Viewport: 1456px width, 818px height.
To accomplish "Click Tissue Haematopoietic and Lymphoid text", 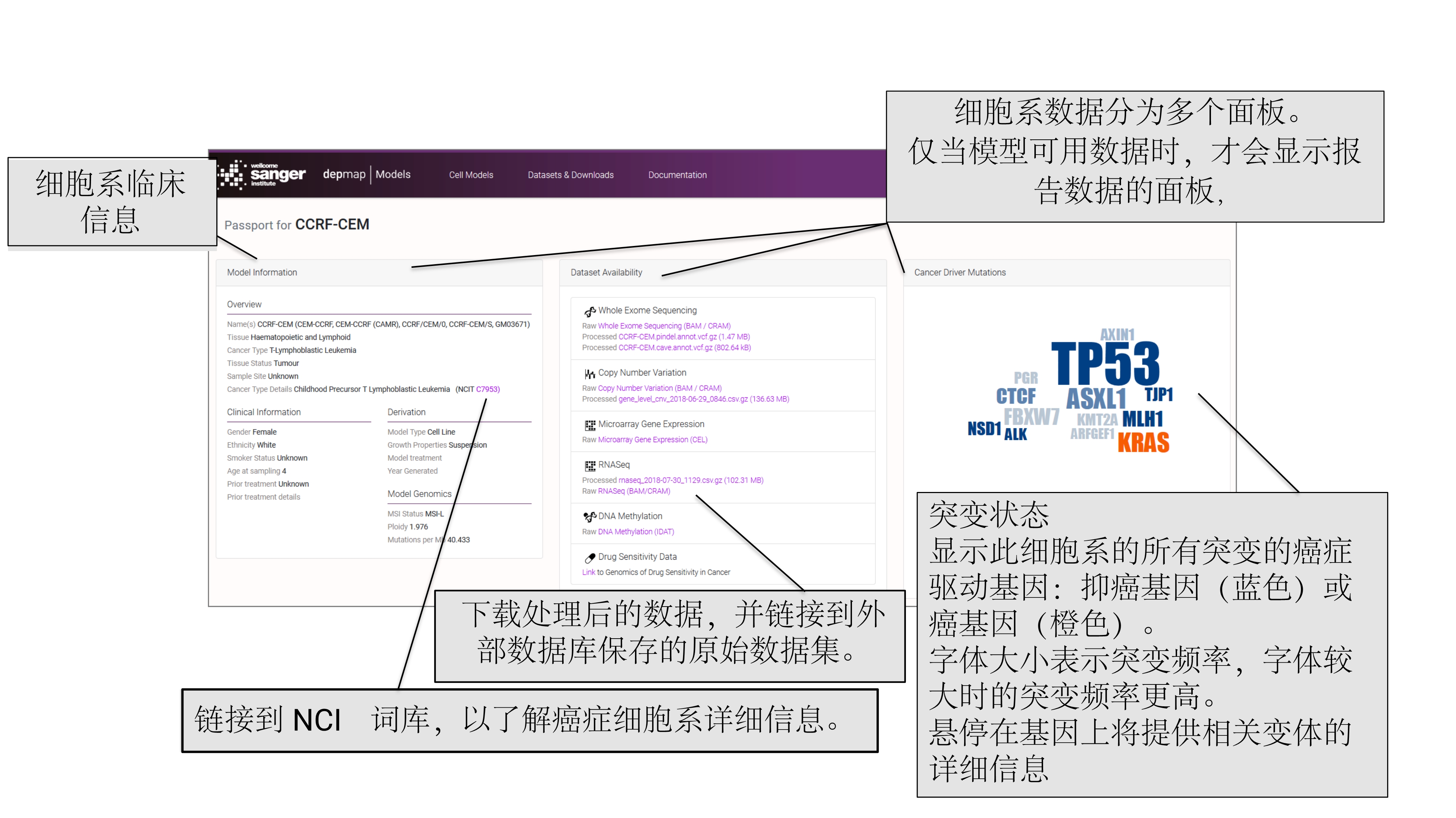I will point(289,337).
